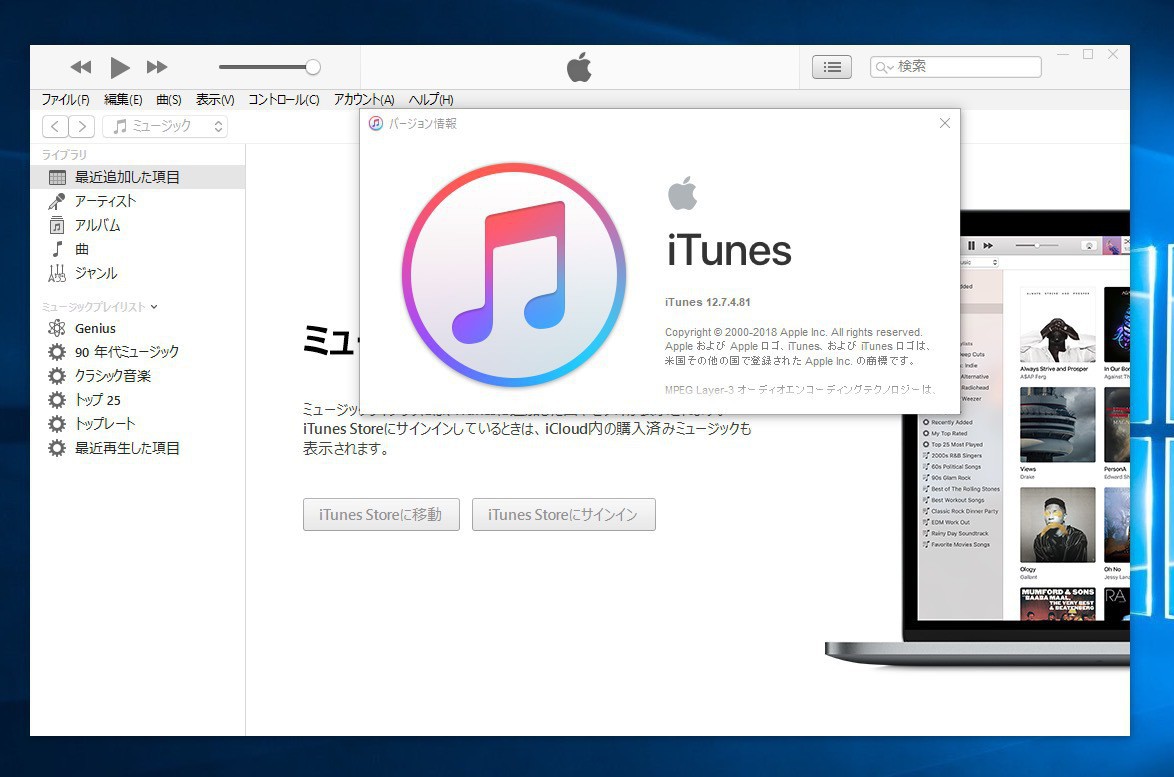Viewport: 1174px width, 777px height.
Task: Navigate back with the left arrow button
Action: tap(55, 127)
